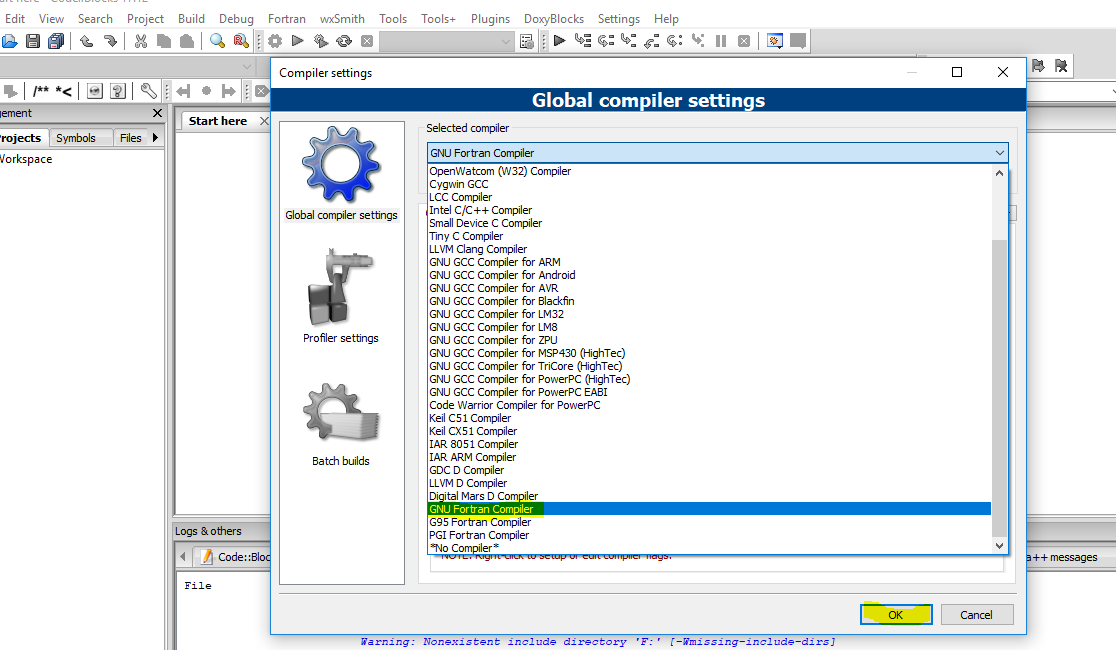1116x650 pixels.
Task: Click the Next line debug icon
Action: (606, 41)
